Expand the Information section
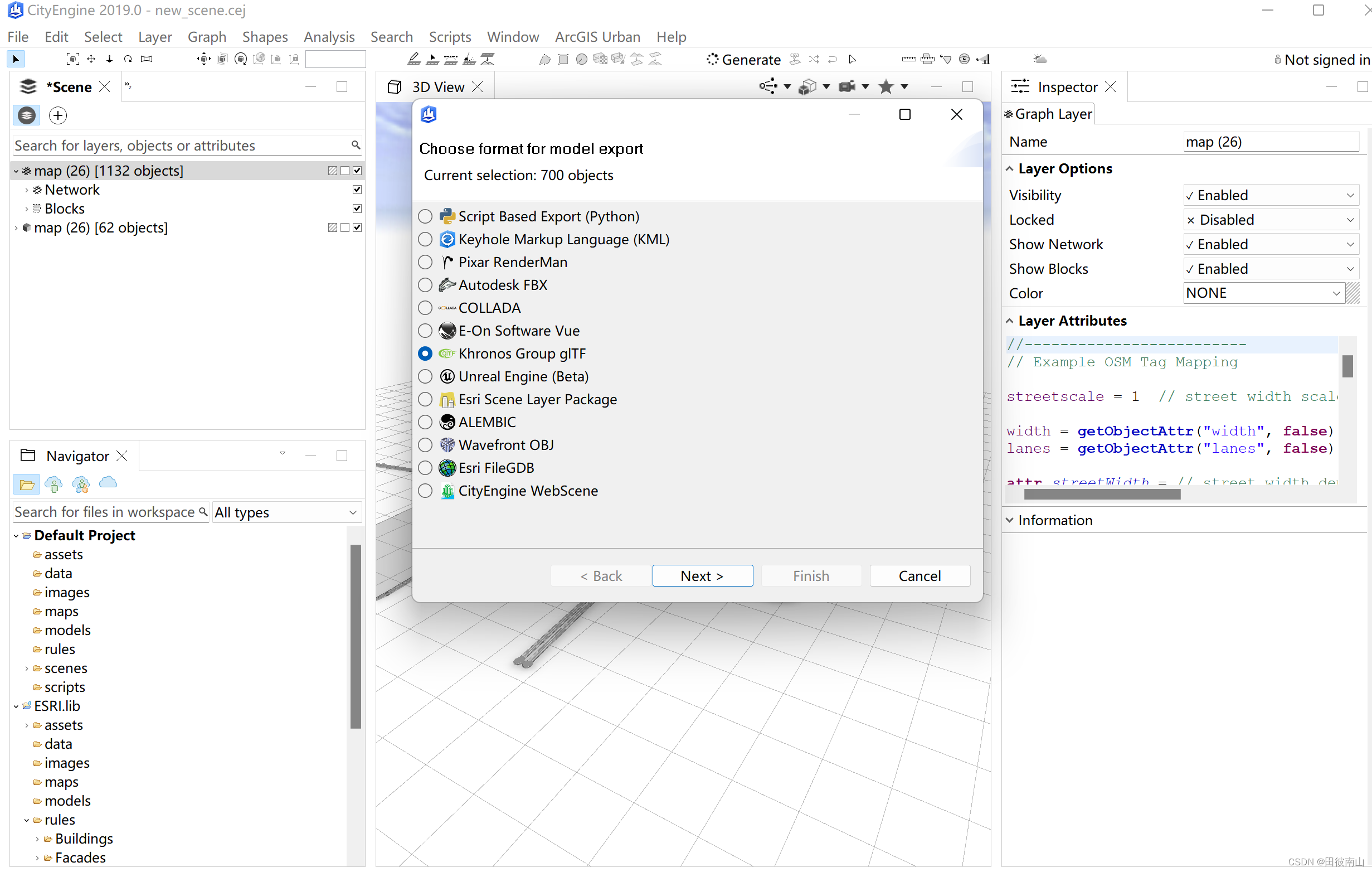Viewport: 1372px width, 872px height. coord(1009,520)
